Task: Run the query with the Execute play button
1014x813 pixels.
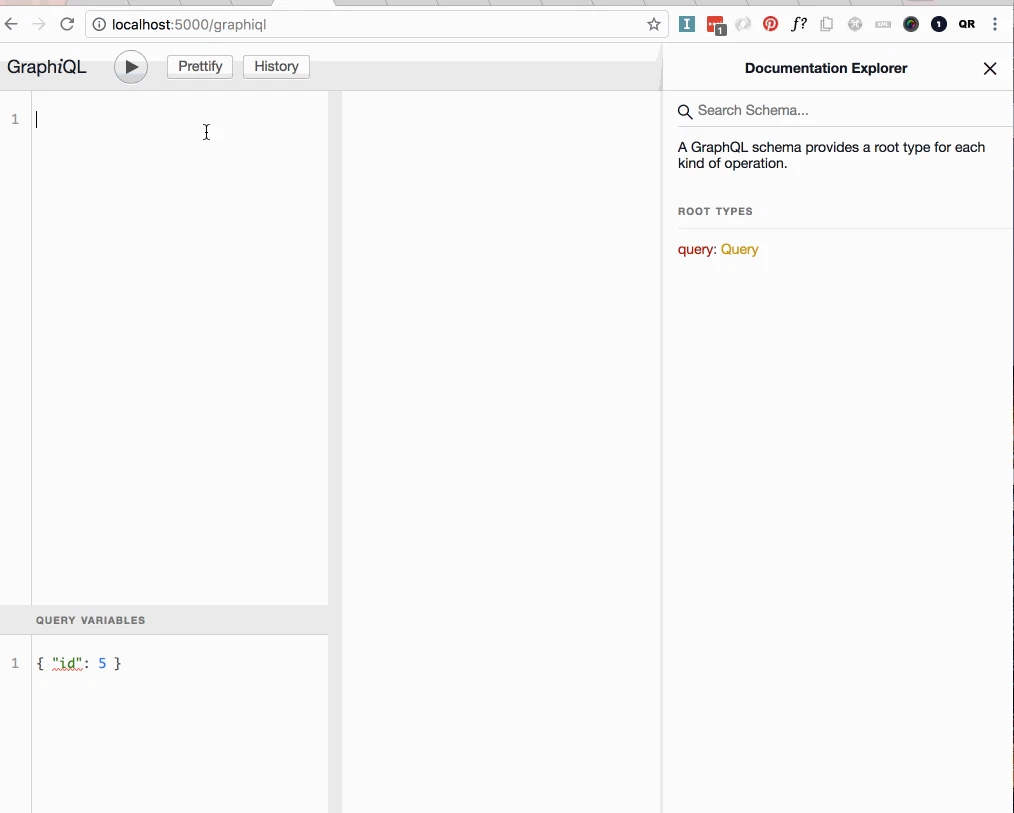Action: (131, 67)
